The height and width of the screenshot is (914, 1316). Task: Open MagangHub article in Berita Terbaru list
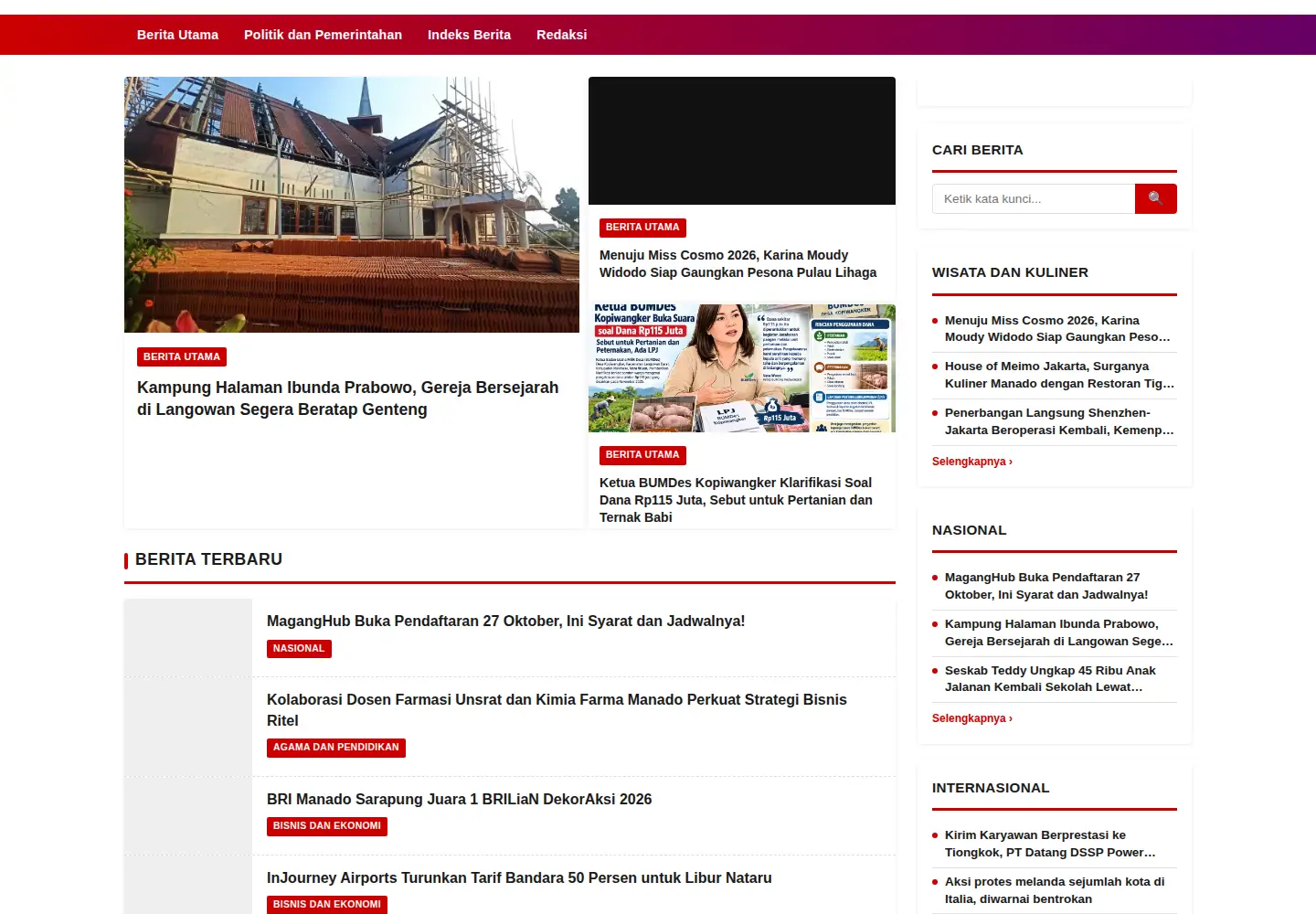click(505, 621)
